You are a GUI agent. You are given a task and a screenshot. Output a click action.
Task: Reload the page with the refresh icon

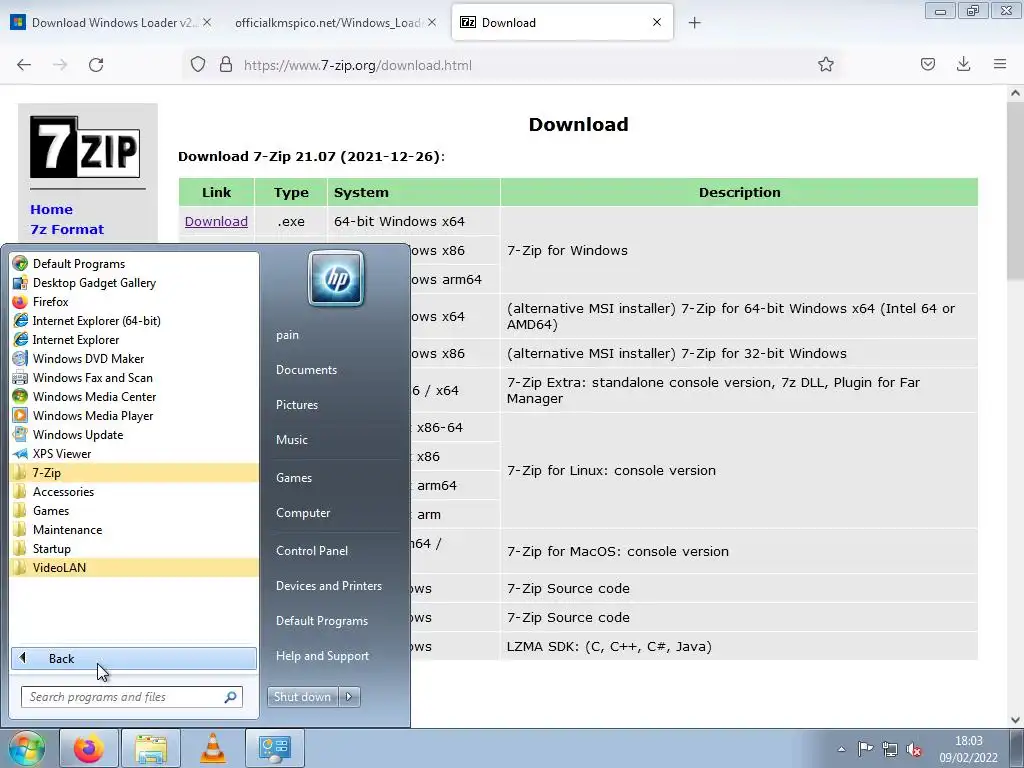tap(96, 65)
